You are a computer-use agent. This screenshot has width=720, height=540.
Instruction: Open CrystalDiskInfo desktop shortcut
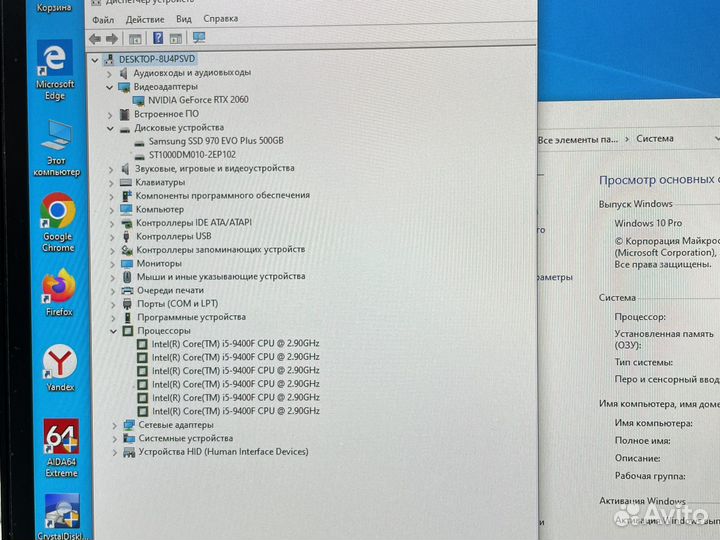tap(62, 516)
